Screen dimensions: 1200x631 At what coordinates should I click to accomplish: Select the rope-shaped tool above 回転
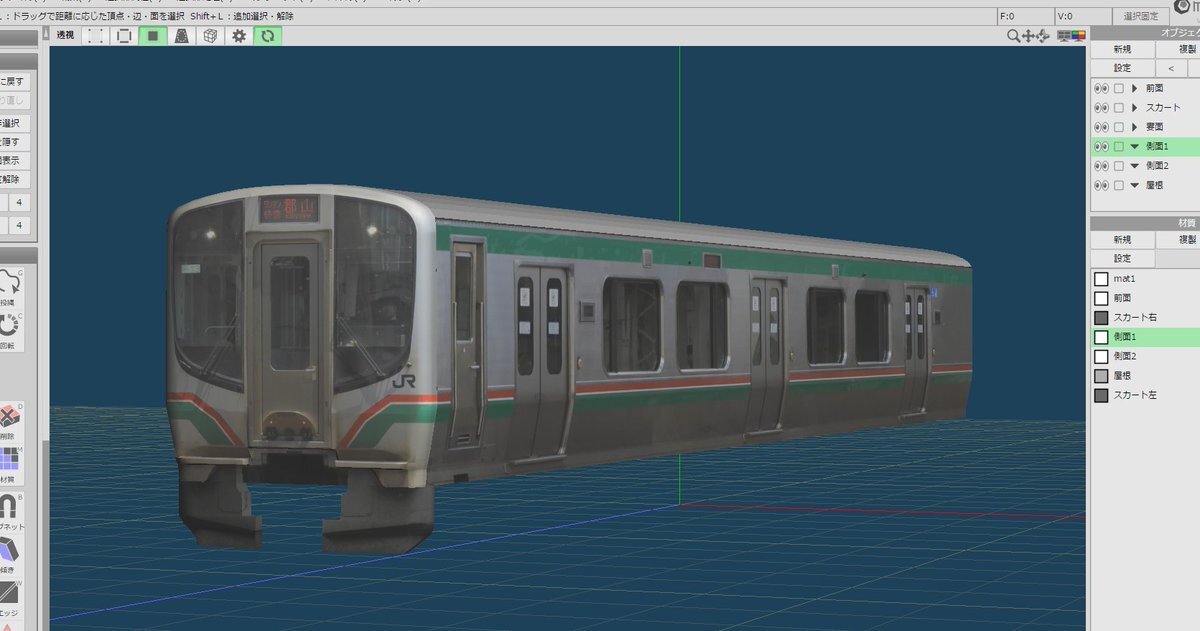(x=9, y=286)
